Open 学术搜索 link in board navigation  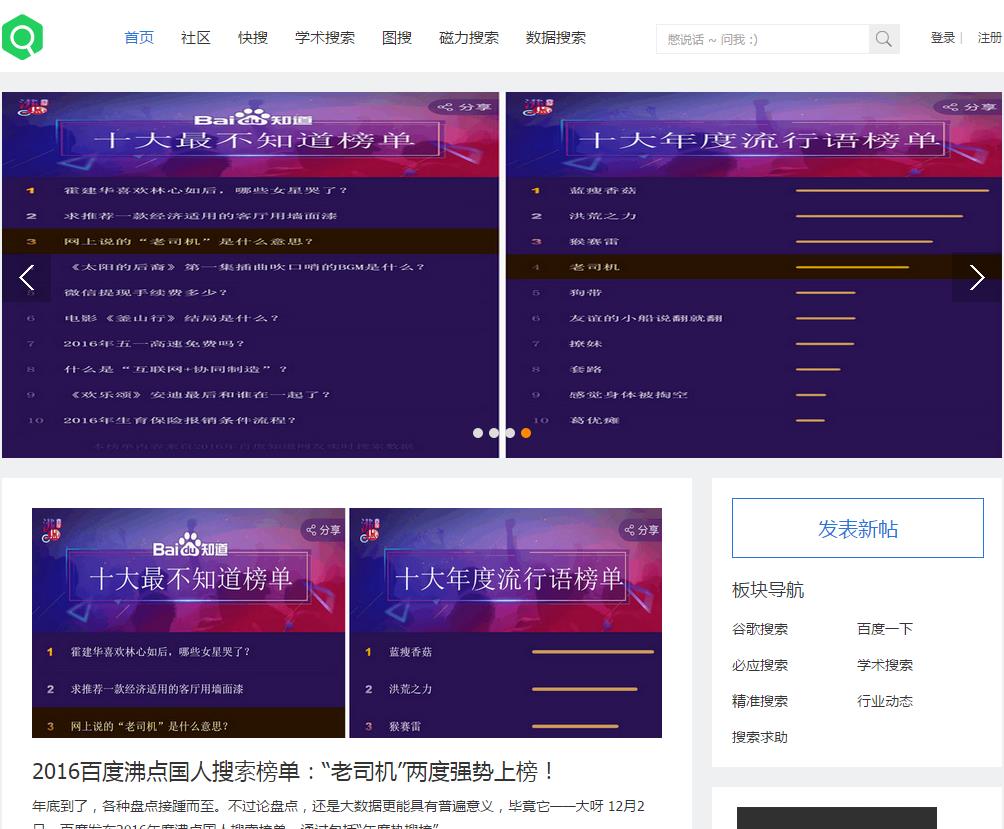coord(885,665)
